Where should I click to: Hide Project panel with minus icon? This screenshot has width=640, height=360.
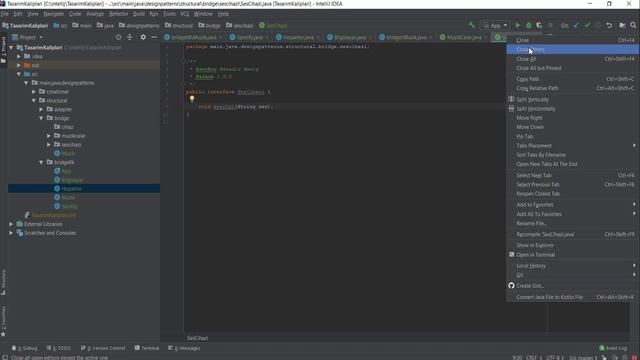pyautogui.click(x=154, y=37)
